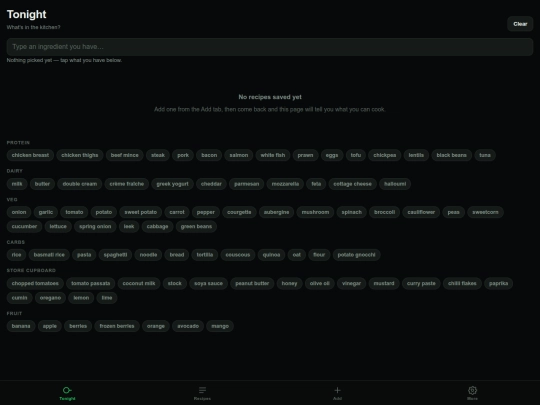Select the mushroom chip

[315, 212]
